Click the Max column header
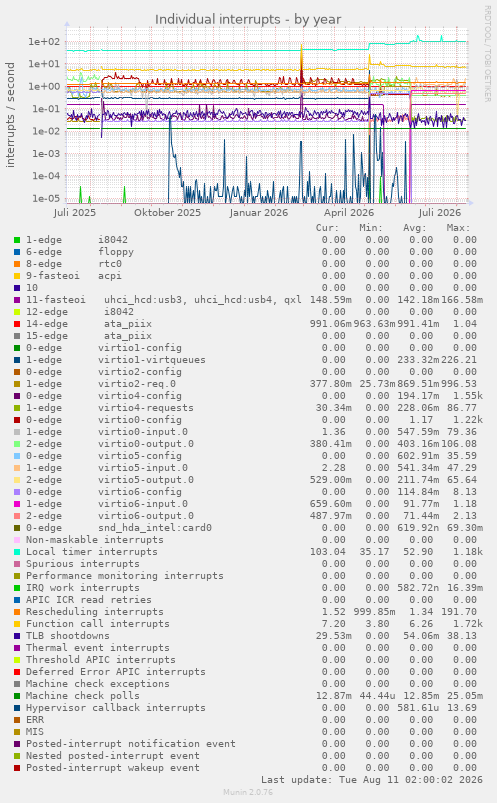The height and width of the screenshot is (803, 497). pos(458,228)
